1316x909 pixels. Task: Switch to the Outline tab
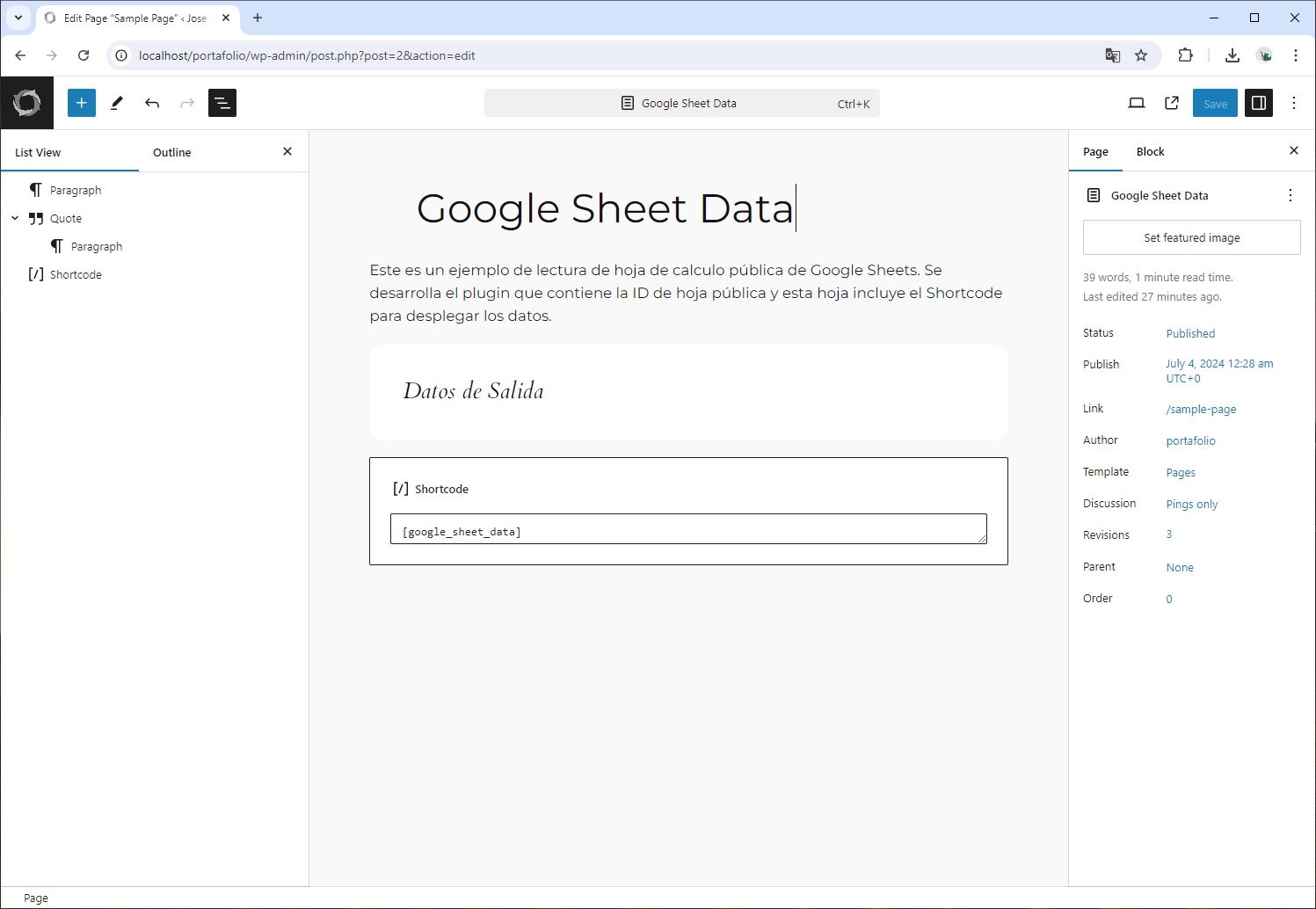click(172, 152)
